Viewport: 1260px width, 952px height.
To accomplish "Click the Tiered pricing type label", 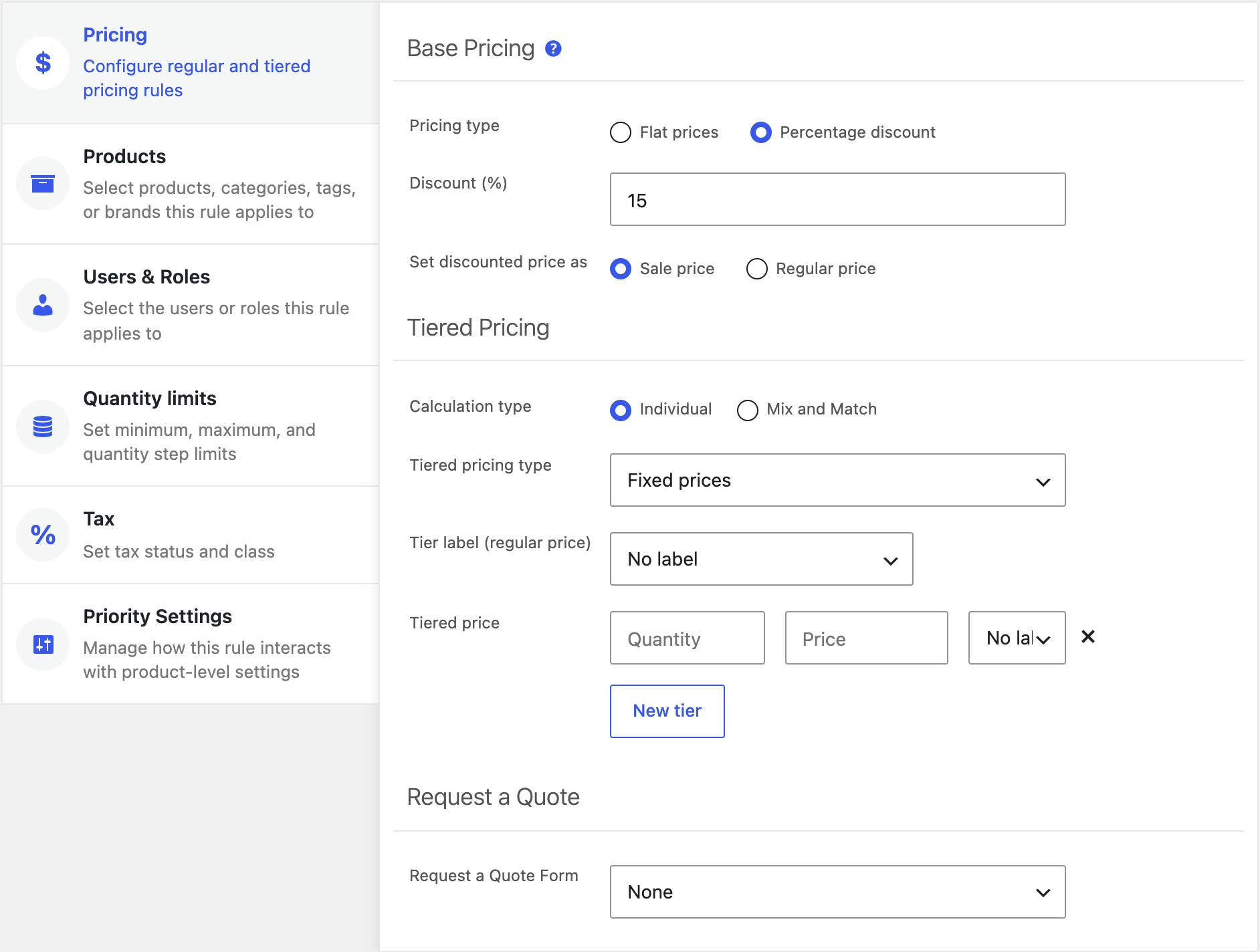I will [x=480, y=465].
